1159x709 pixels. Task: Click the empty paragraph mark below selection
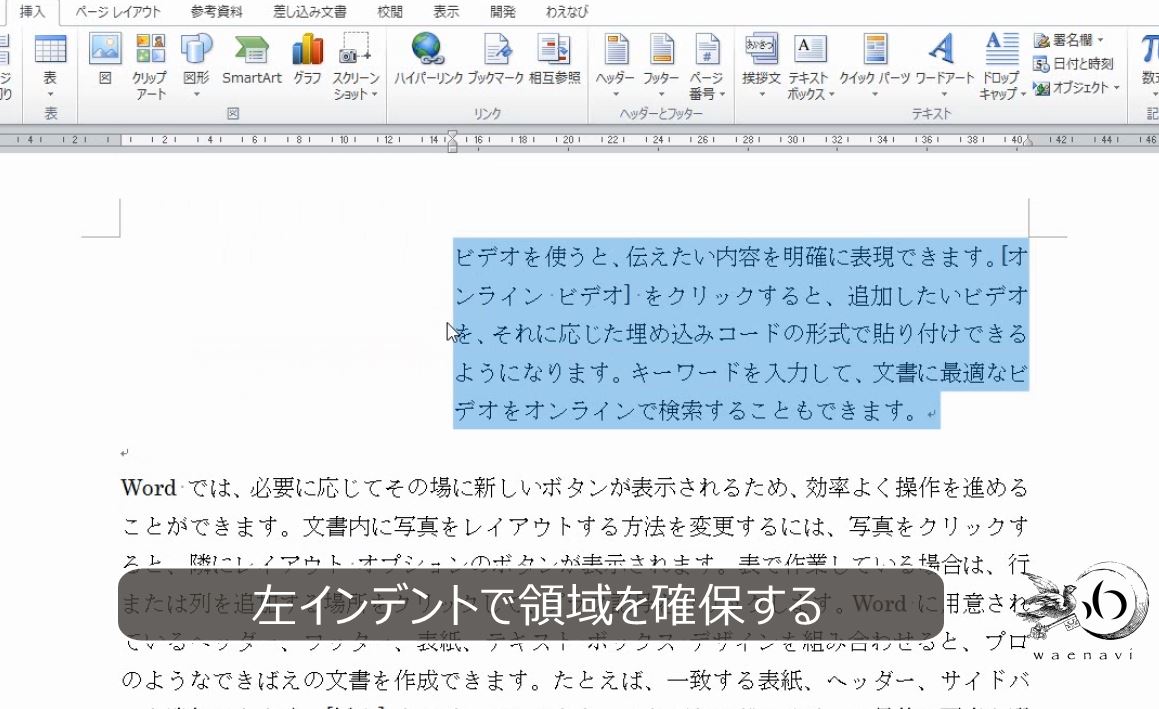pos(124,452)
